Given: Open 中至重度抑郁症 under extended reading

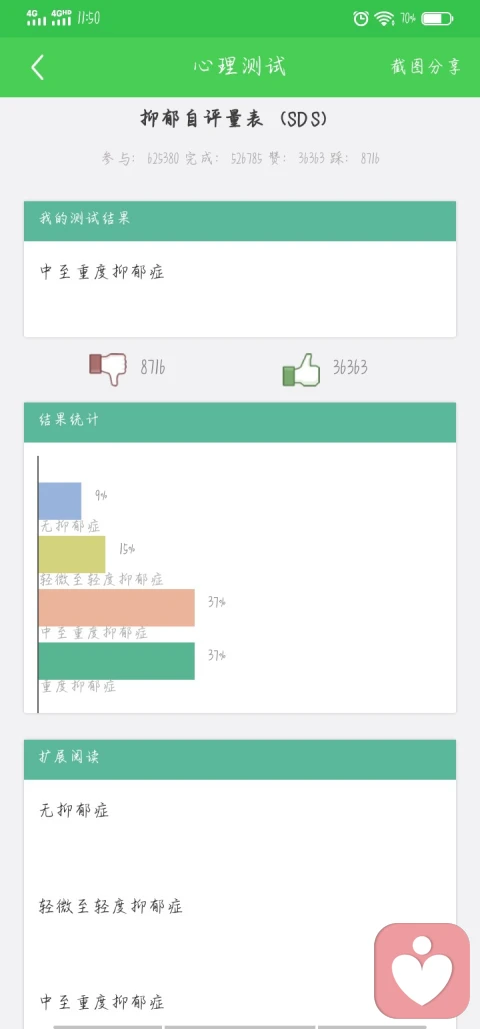Looking at the screenshot, I should [x=102, y=1003].
